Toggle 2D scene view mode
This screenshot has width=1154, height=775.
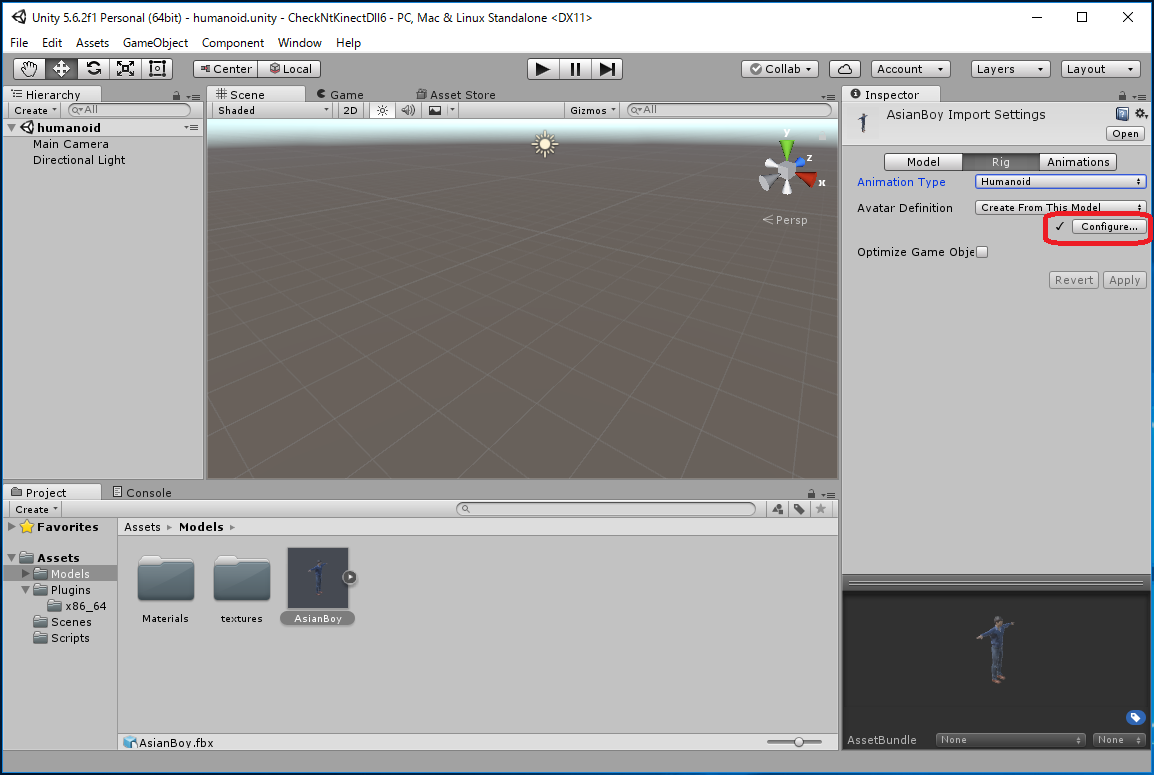point(350,110)
